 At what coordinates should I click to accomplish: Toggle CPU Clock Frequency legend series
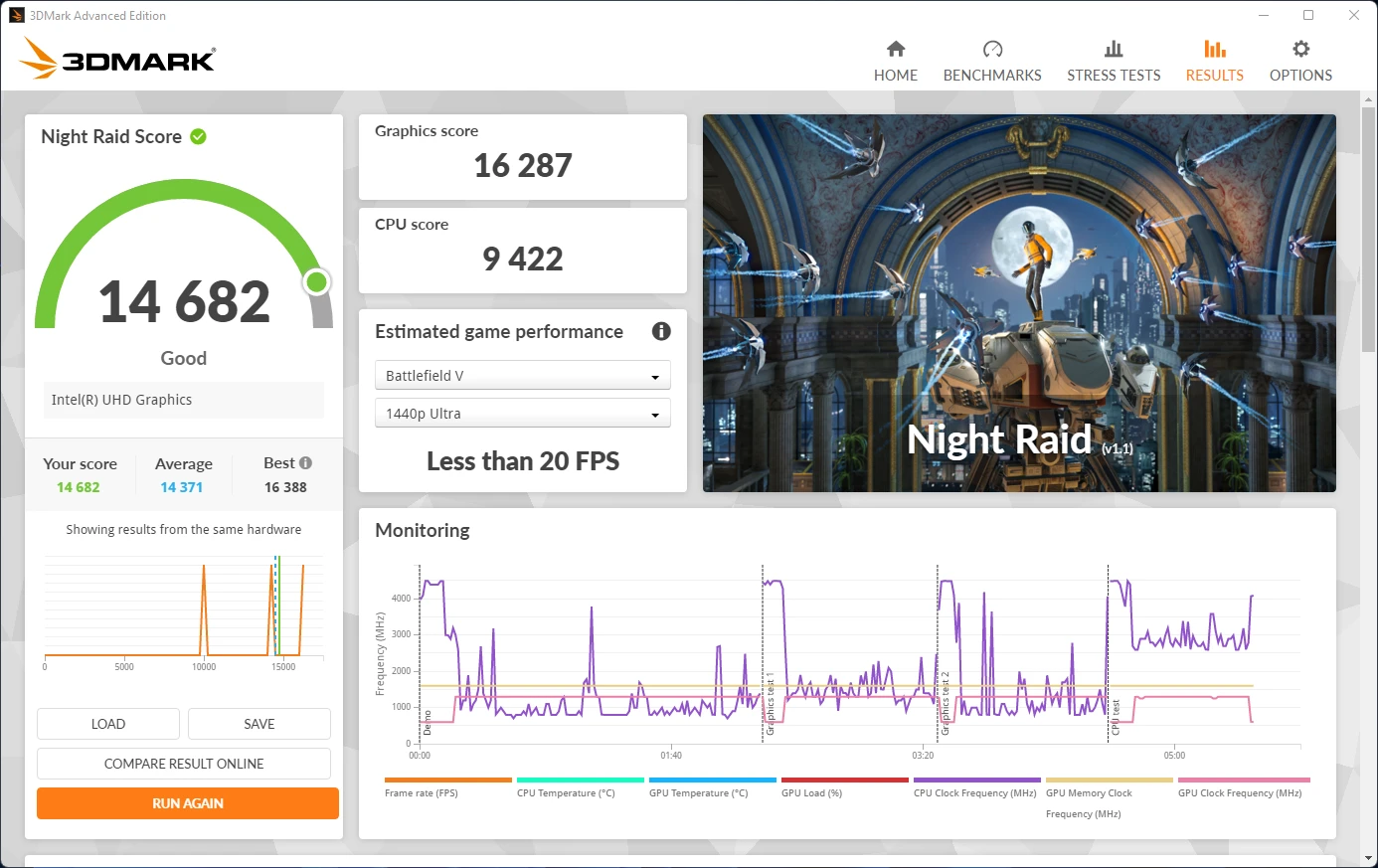[976, 787]
